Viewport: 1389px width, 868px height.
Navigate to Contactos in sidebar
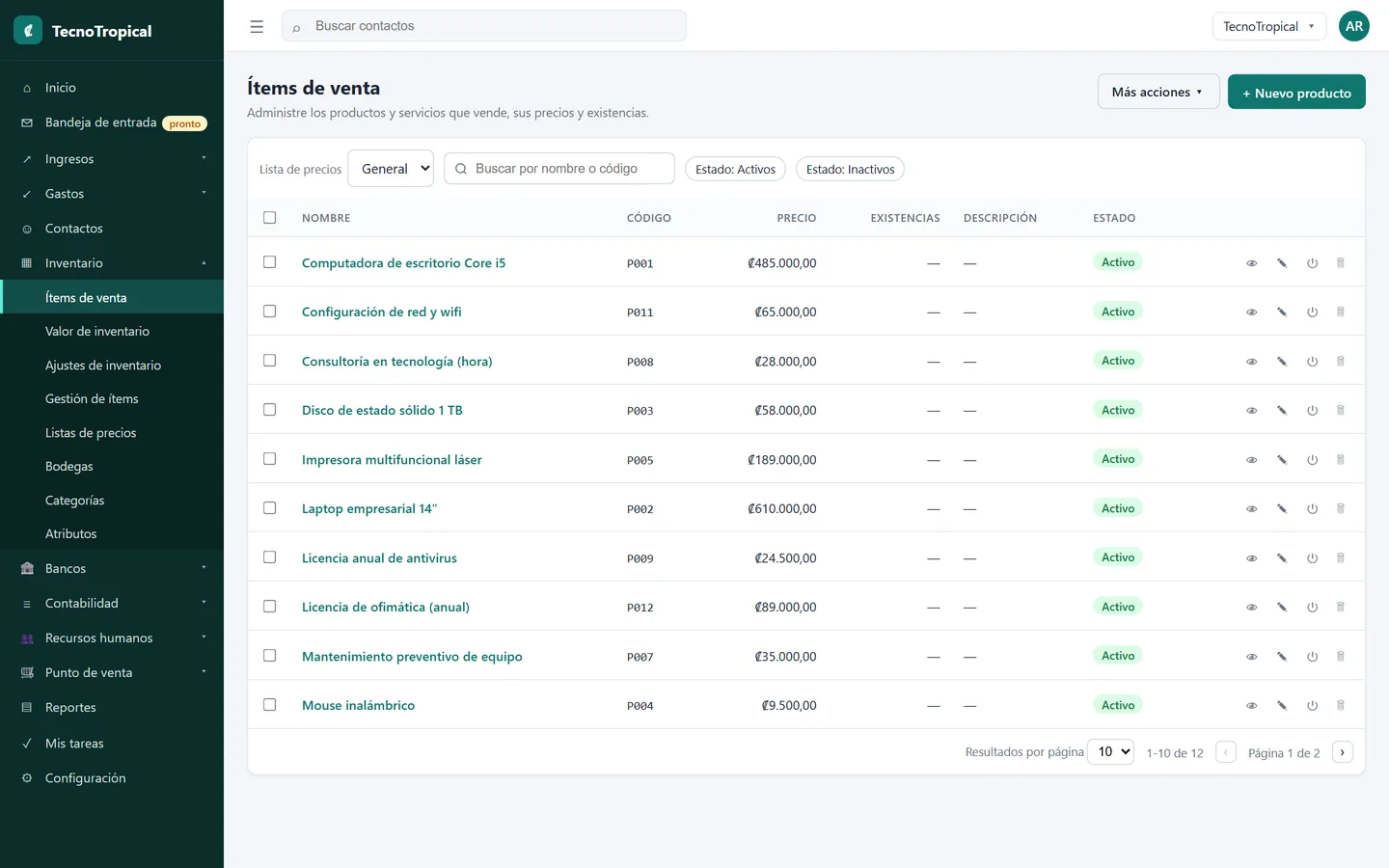point(112,229)
